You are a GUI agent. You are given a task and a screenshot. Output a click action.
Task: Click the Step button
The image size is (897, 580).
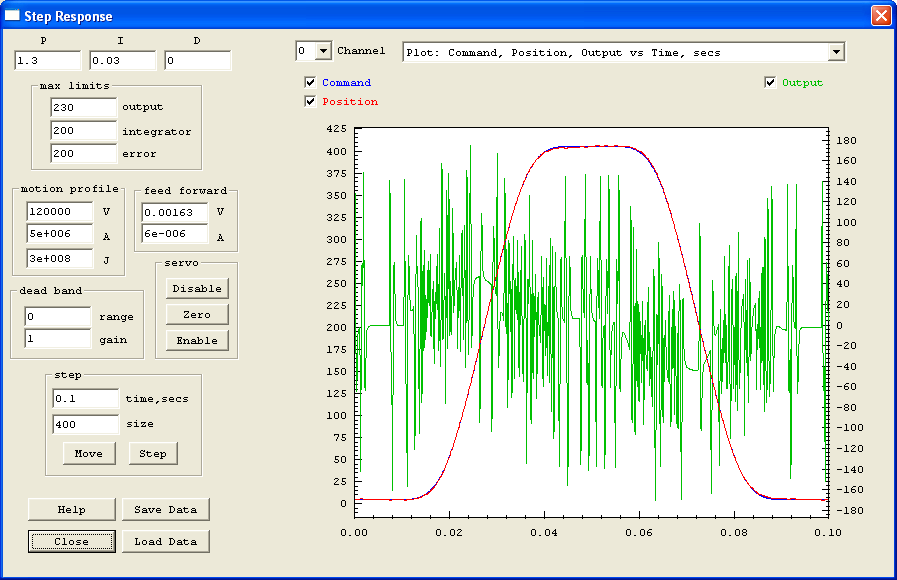click(153, 453)
